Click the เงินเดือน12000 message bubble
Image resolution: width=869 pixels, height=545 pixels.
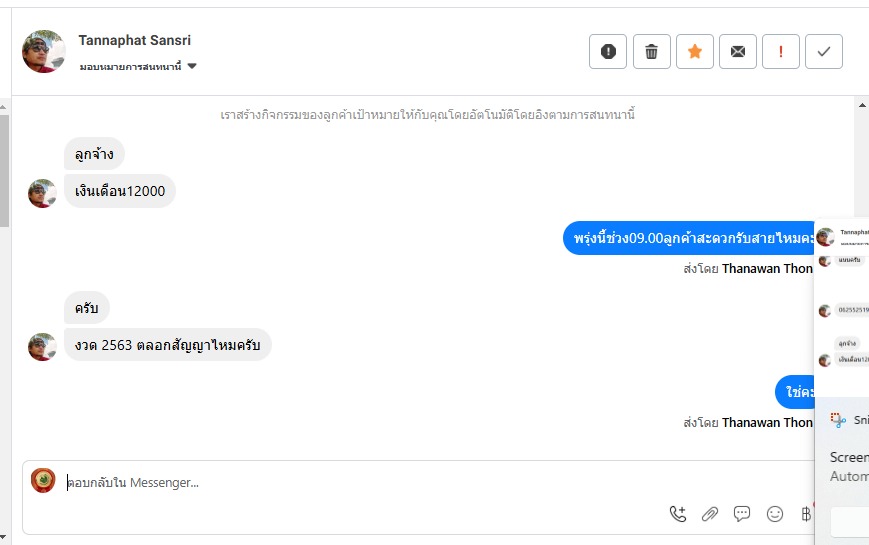tap(120, 191)
